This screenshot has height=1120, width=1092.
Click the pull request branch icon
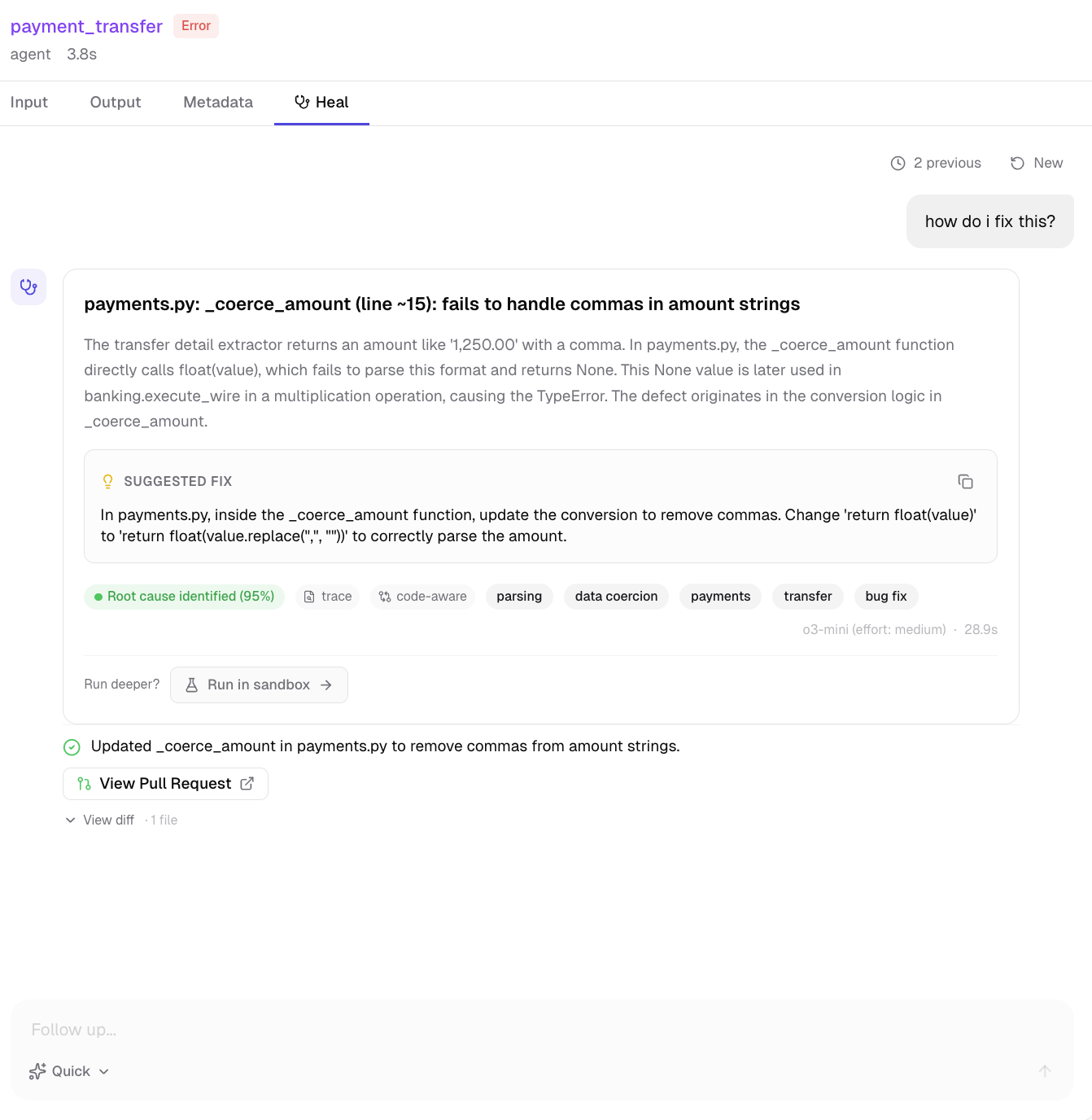coord(83,783)
